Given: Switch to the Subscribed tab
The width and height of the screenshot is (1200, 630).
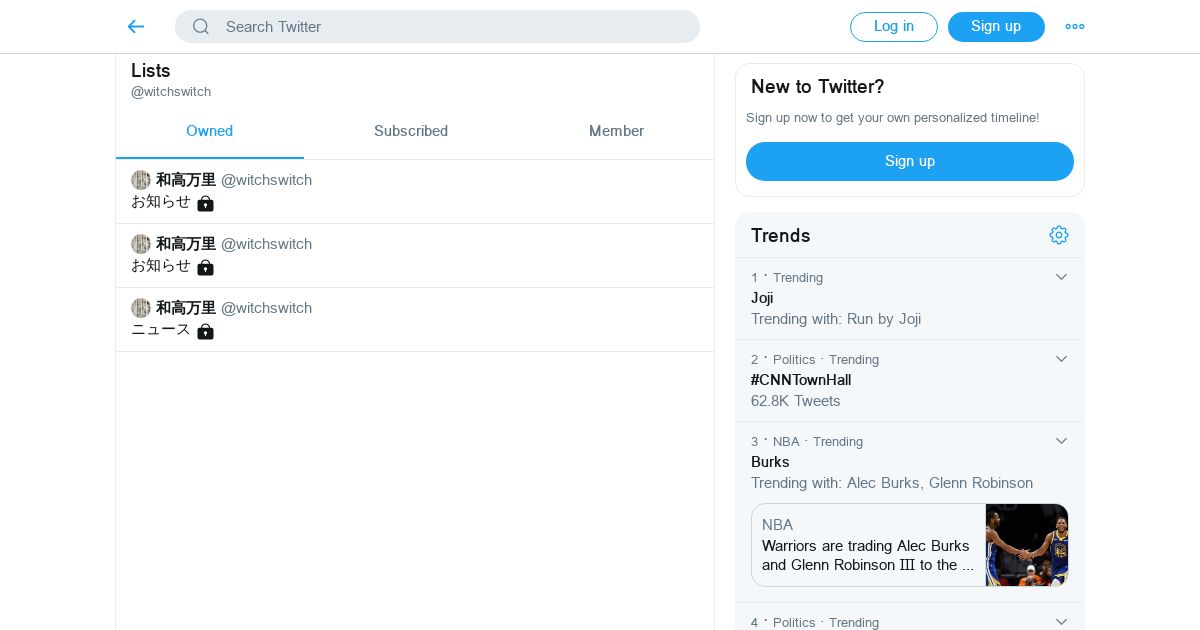Looking at the screenshot, I should tap(411, 131).
